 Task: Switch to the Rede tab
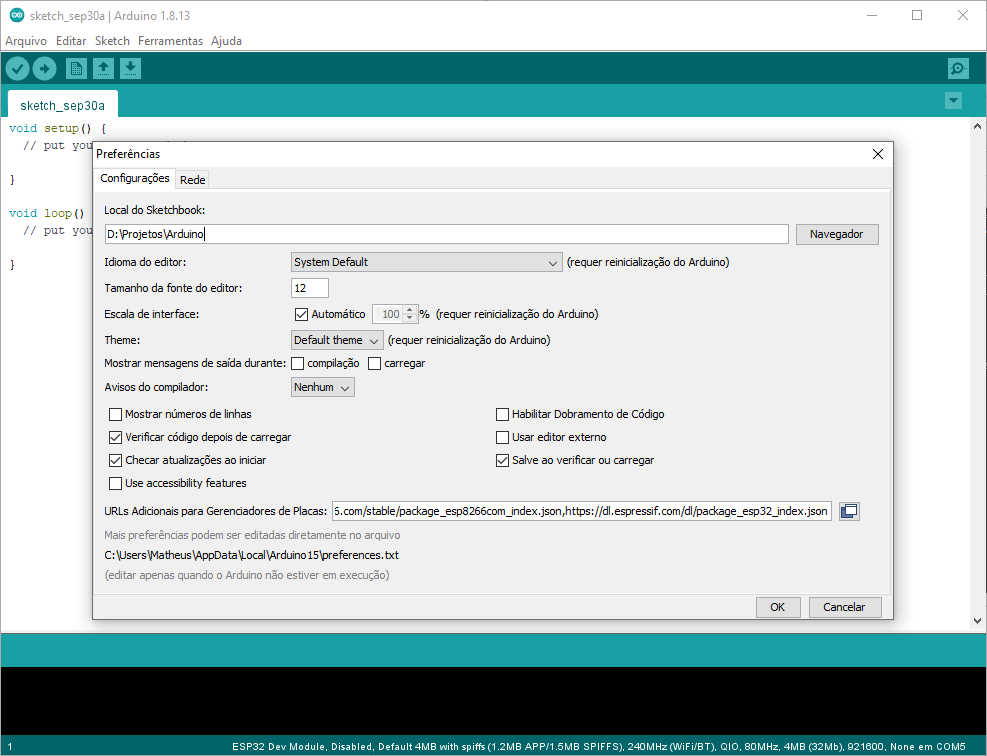click(193, 180)
